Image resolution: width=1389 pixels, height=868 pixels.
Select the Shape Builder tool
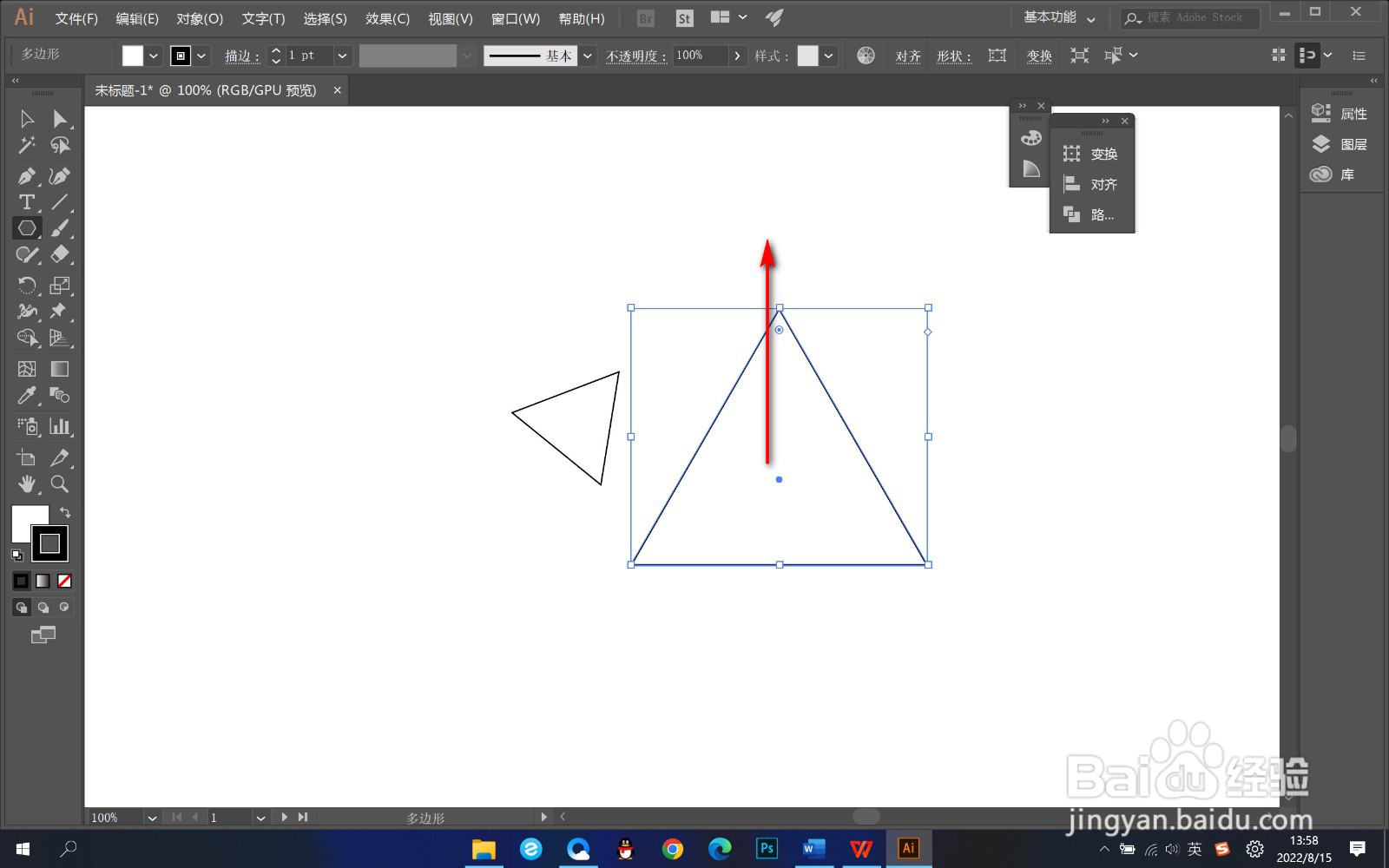pyautogui.click(x=27, y=338)
